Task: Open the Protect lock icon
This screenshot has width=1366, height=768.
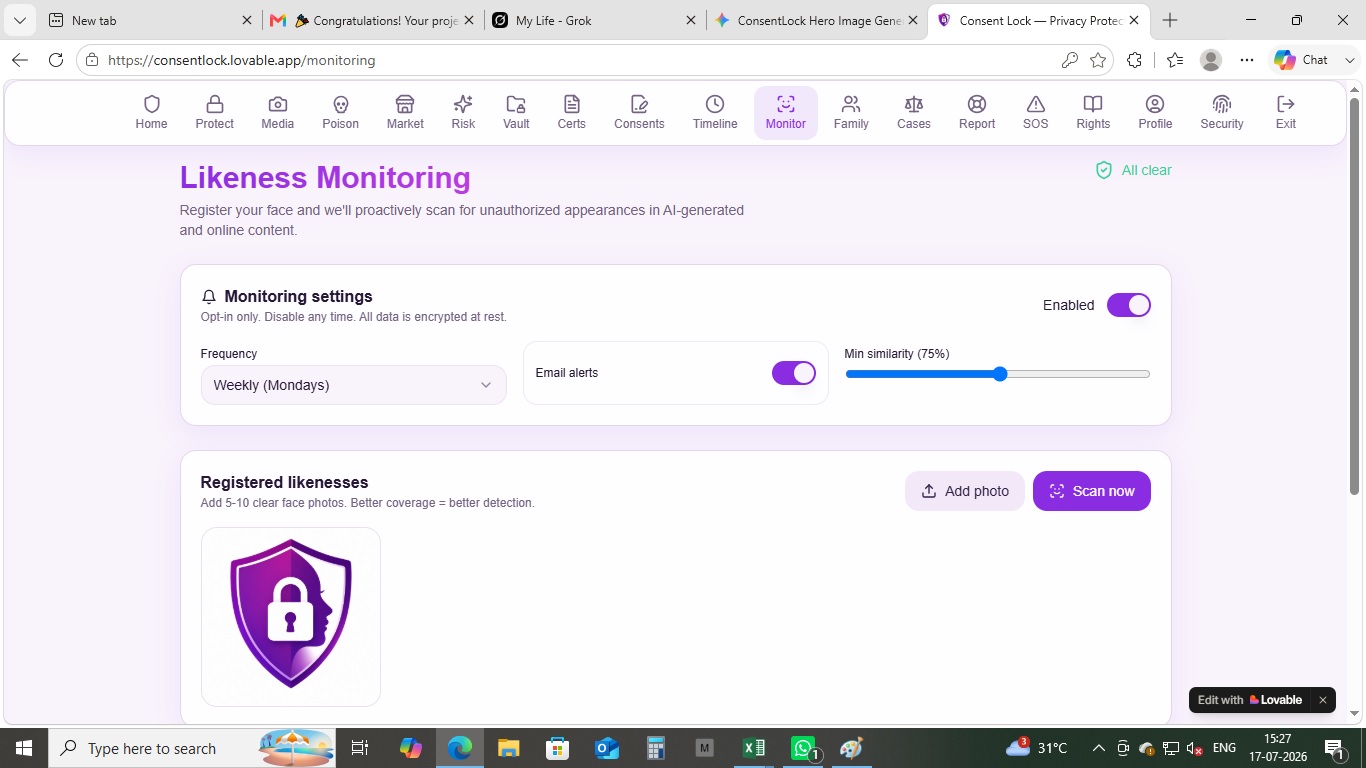Action: click(x=214, y=104)
